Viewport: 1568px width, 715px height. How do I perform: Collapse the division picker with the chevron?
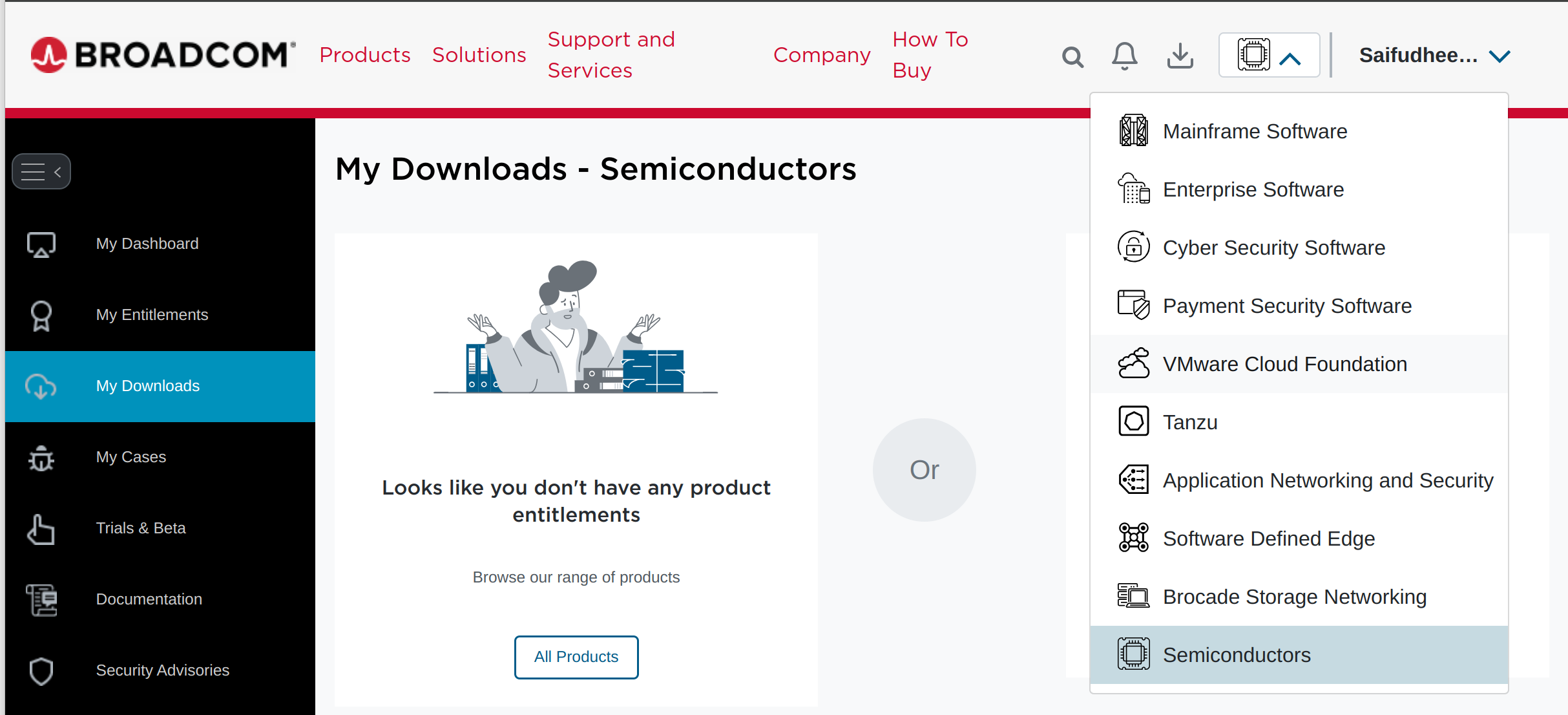pyautogui.click(x=1290, y=57)
